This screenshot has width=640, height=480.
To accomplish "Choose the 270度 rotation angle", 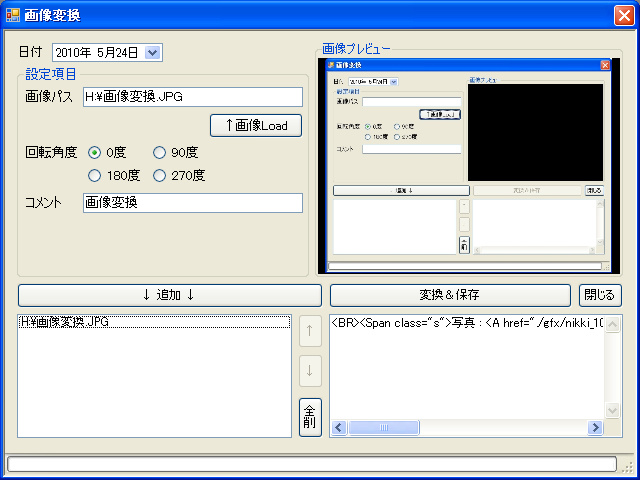I will (160, 176).
